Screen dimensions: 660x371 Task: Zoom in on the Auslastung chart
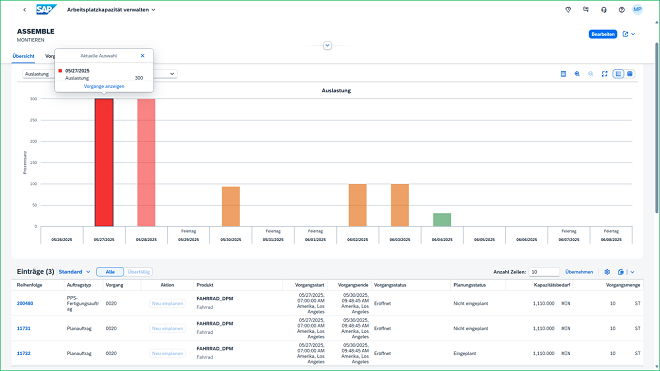click(x=577, y=74)
